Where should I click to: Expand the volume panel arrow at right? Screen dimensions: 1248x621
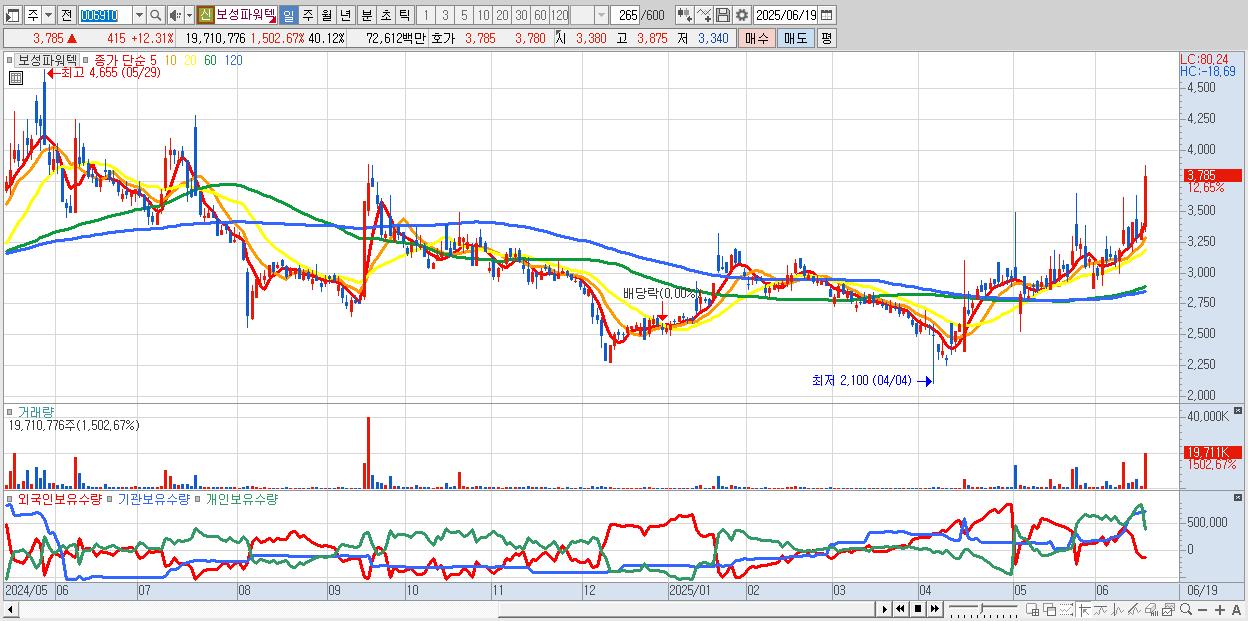[1240, 411]
